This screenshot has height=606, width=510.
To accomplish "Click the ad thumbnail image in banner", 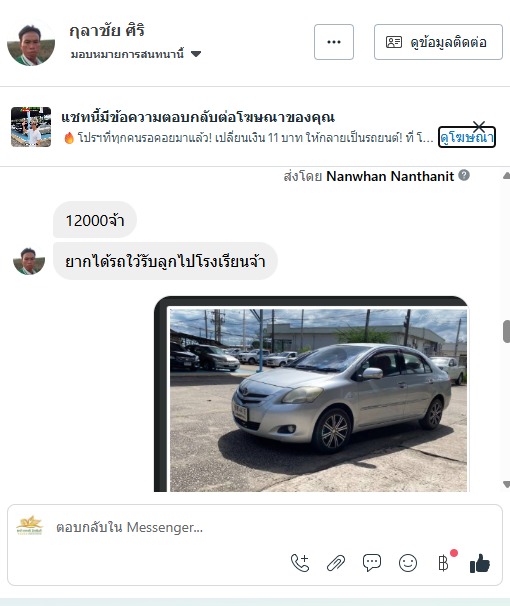I will (x=31, y=127).
